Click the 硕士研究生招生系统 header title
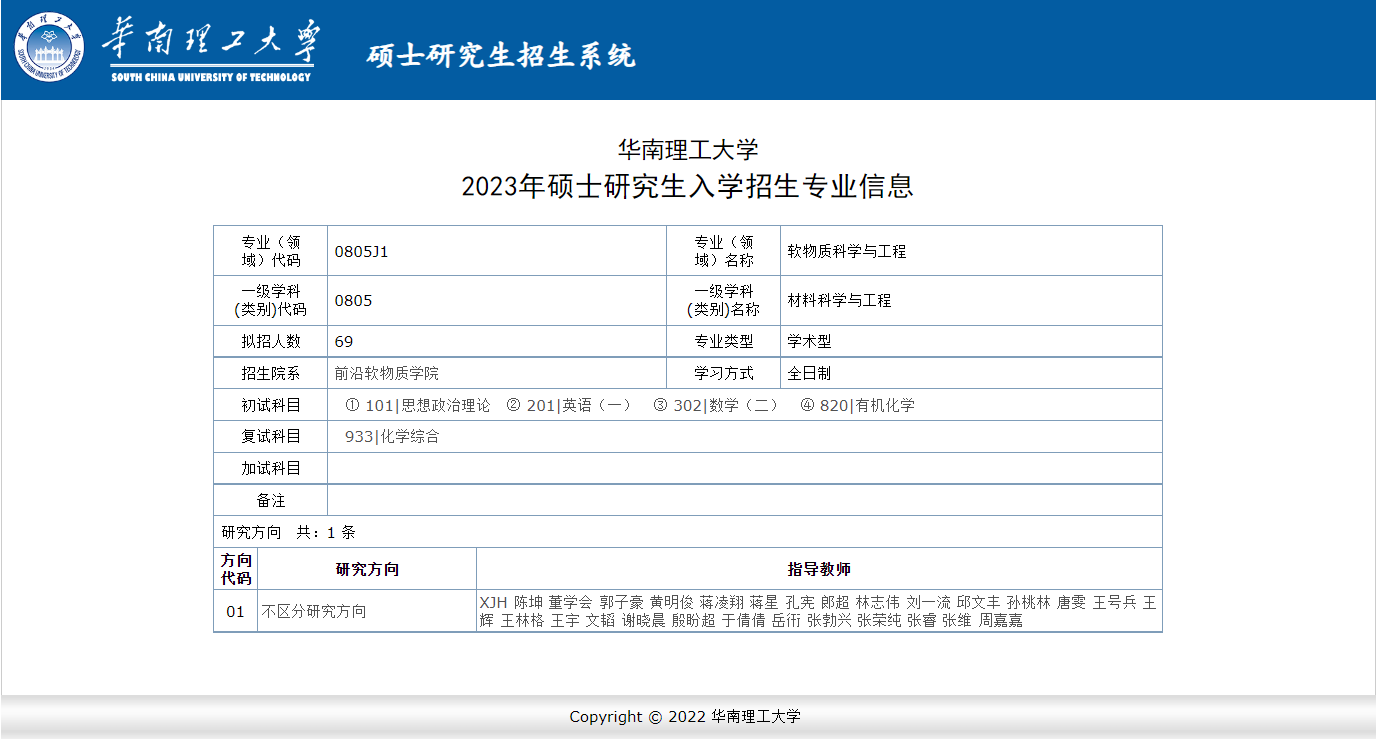This screenshot has height=739, width=1376. click(501, 55)
